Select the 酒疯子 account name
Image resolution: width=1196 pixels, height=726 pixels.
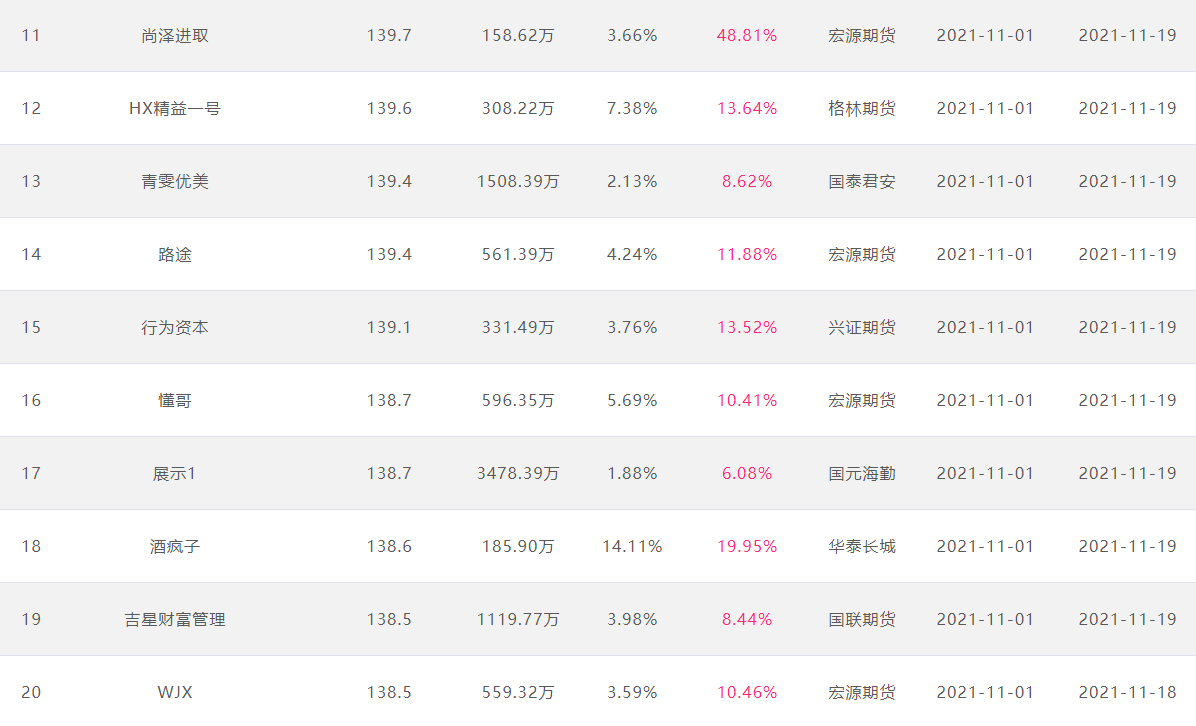coord(175,547)
